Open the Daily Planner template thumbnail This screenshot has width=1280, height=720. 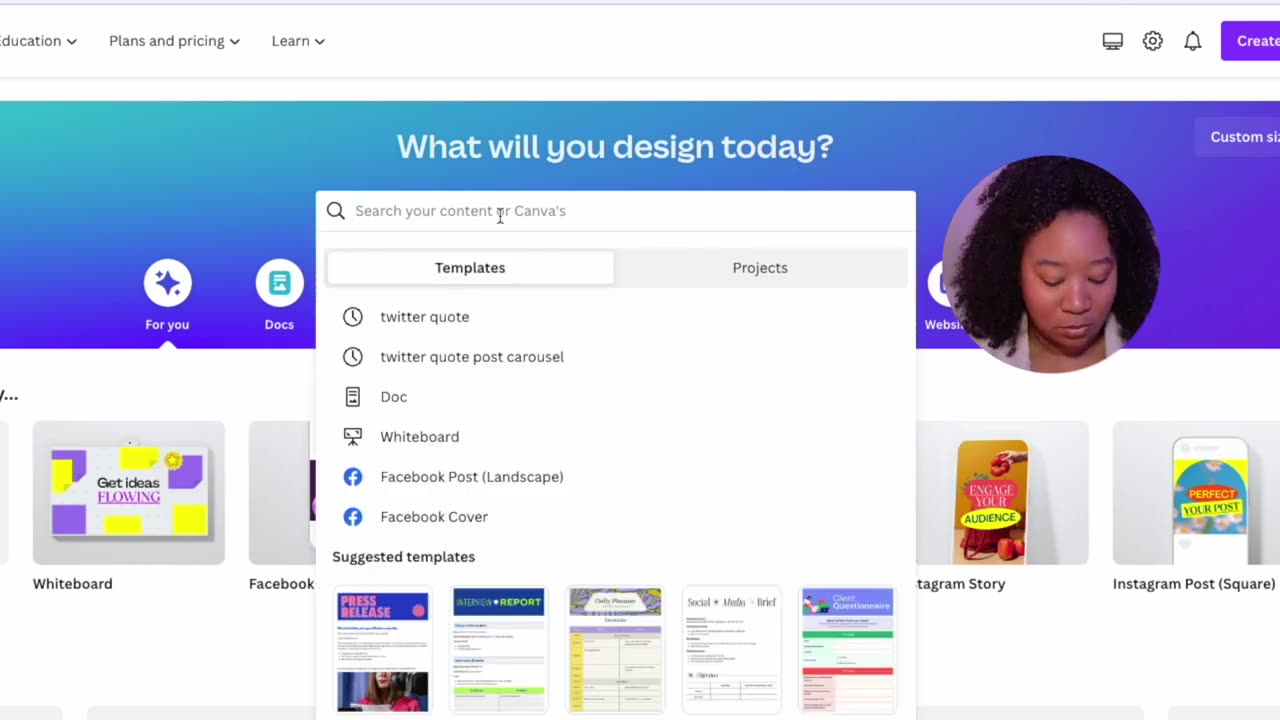(615, 651)
